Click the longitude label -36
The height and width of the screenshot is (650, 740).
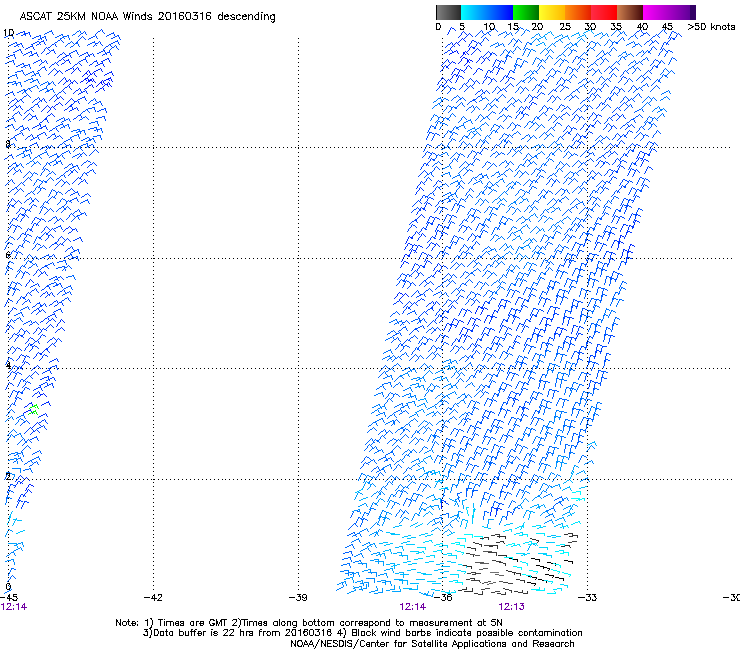click(443, 597)
